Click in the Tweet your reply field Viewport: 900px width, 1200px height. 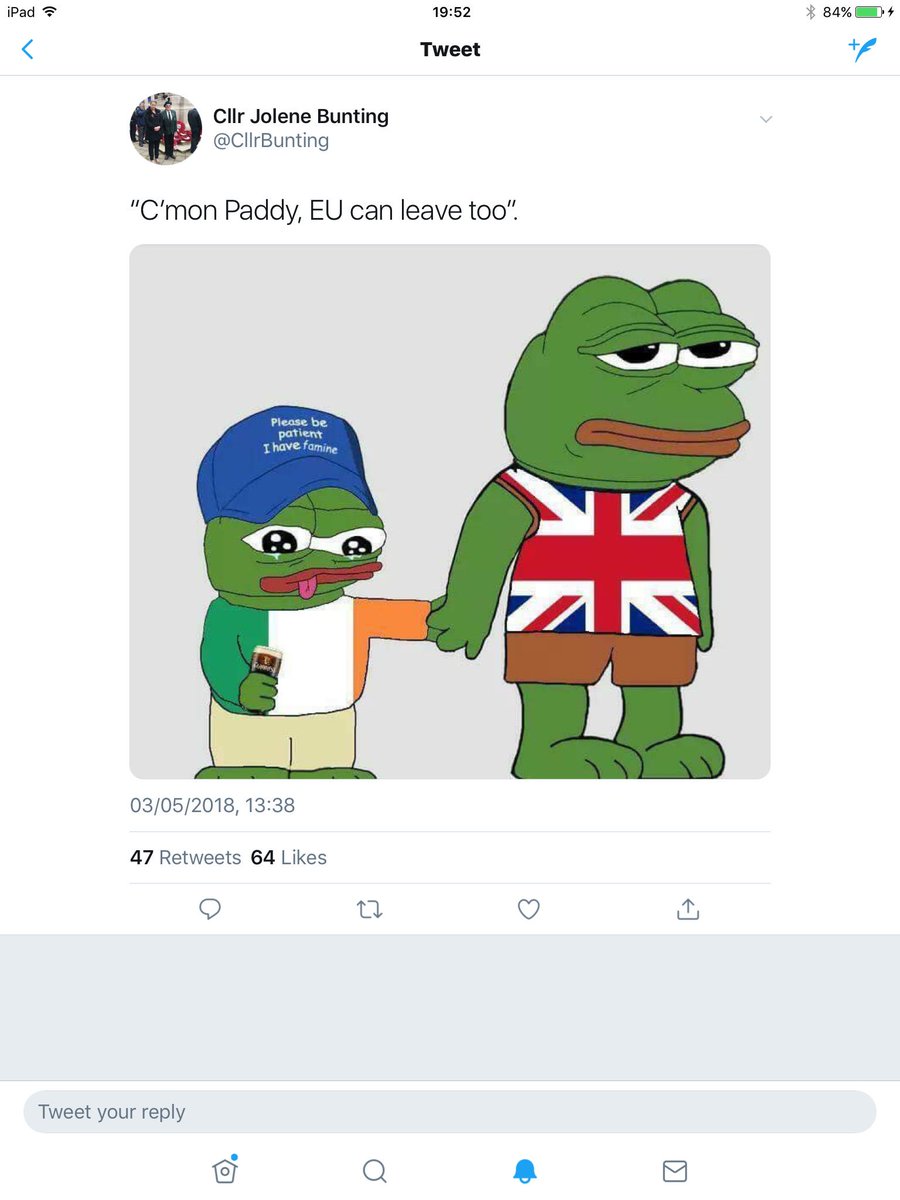[450, 1112]
